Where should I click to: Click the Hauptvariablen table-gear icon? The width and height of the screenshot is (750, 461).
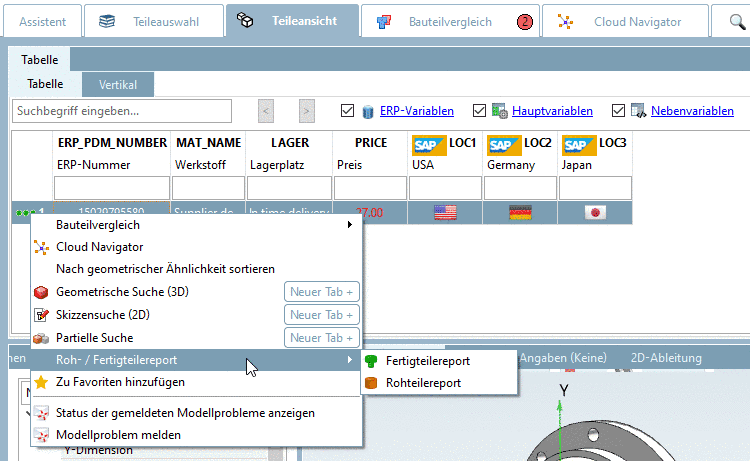pos(499,111)
